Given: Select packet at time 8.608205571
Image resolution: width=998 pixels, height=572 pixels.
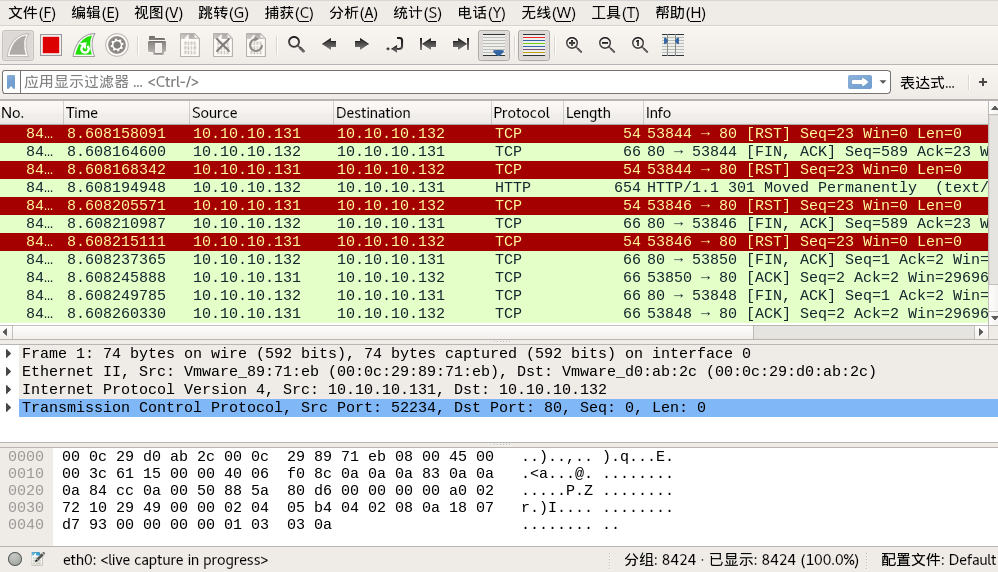Looking at the screenshot, I should point(494,205).
